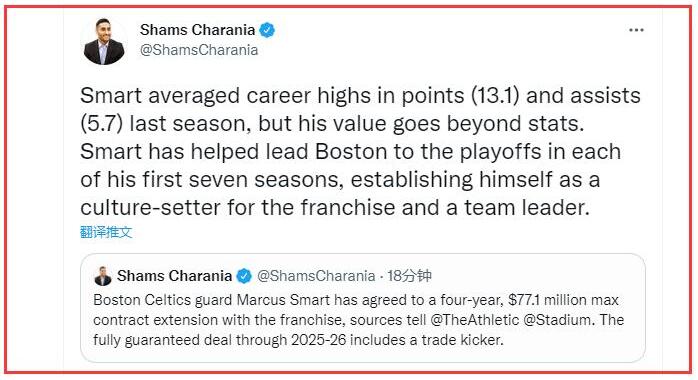This screenshot has height=380, width=698.
Task: Click @ShamsCharania handle in quoted tweet
Action: tap(316, 276)
